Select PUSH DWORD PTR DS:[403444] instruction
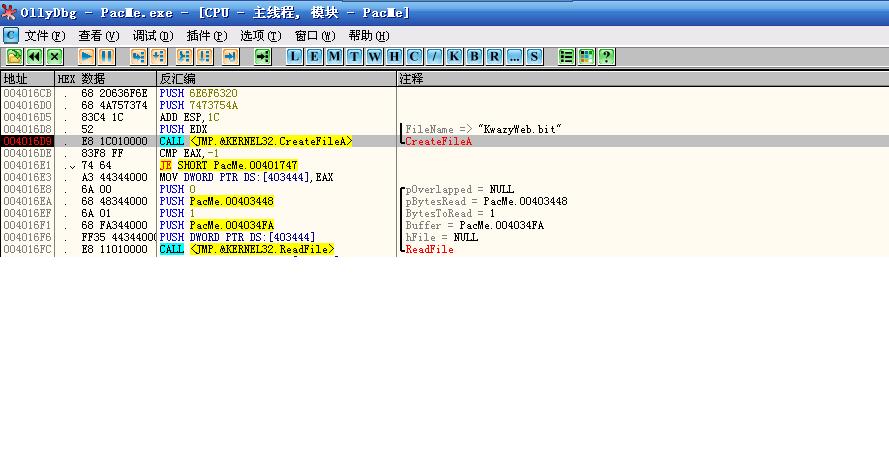 [x=238, y=237]
